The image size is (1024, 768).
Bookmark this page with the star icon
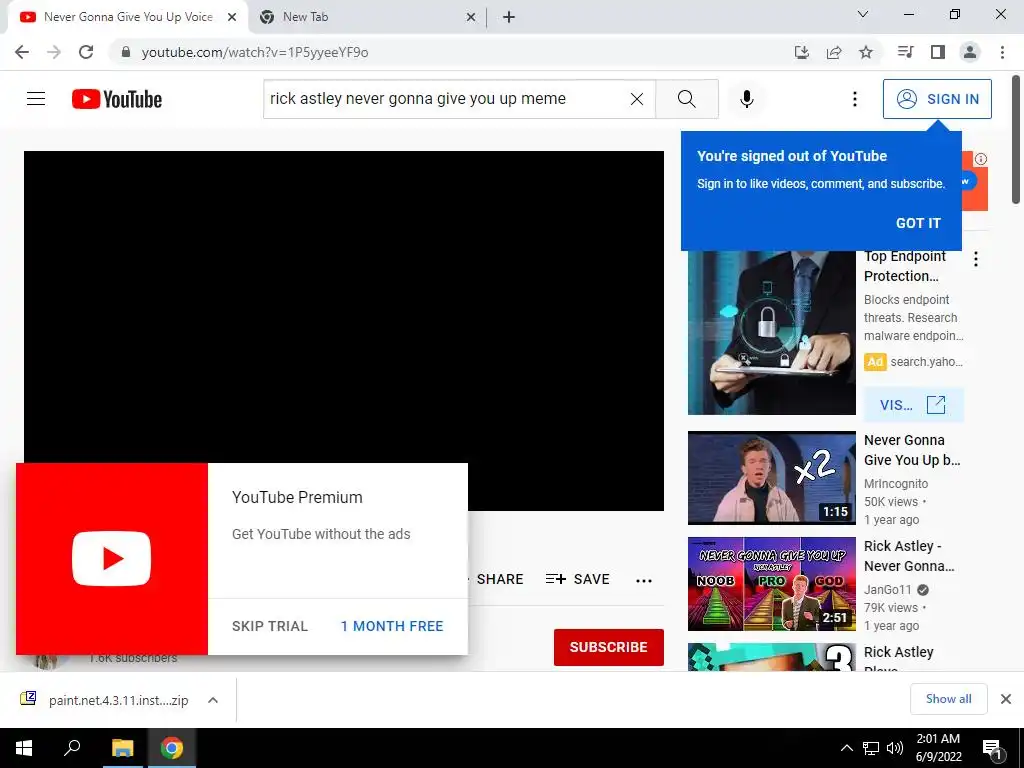pyautogui.click(x=866, y=52)
